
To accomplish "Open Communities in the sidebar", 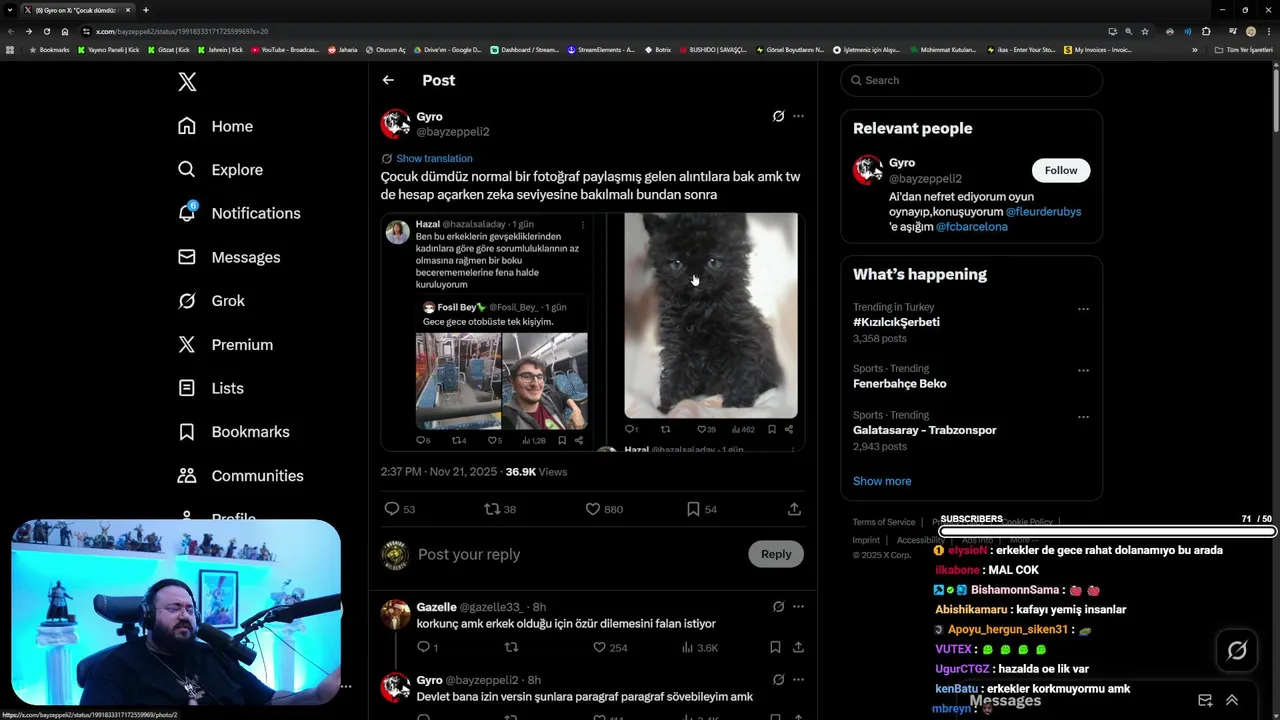I will coord(240,476).
